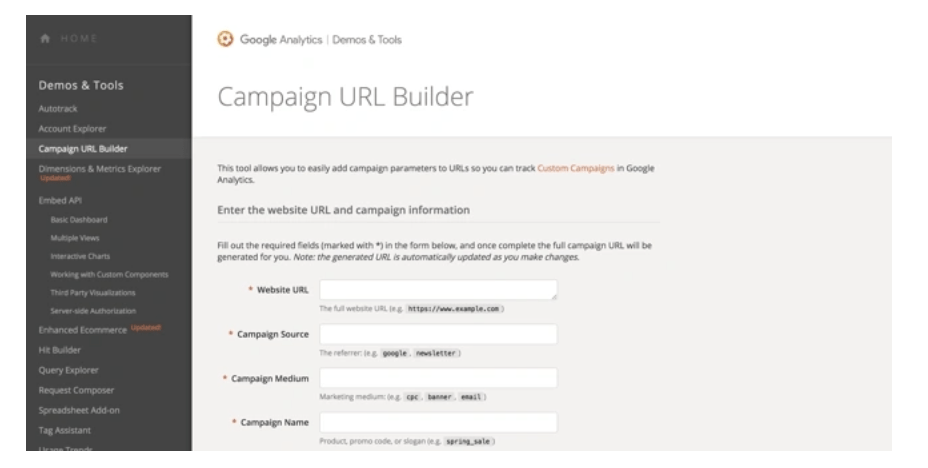Open Basic Dashboard demo

tap(79, 220)
